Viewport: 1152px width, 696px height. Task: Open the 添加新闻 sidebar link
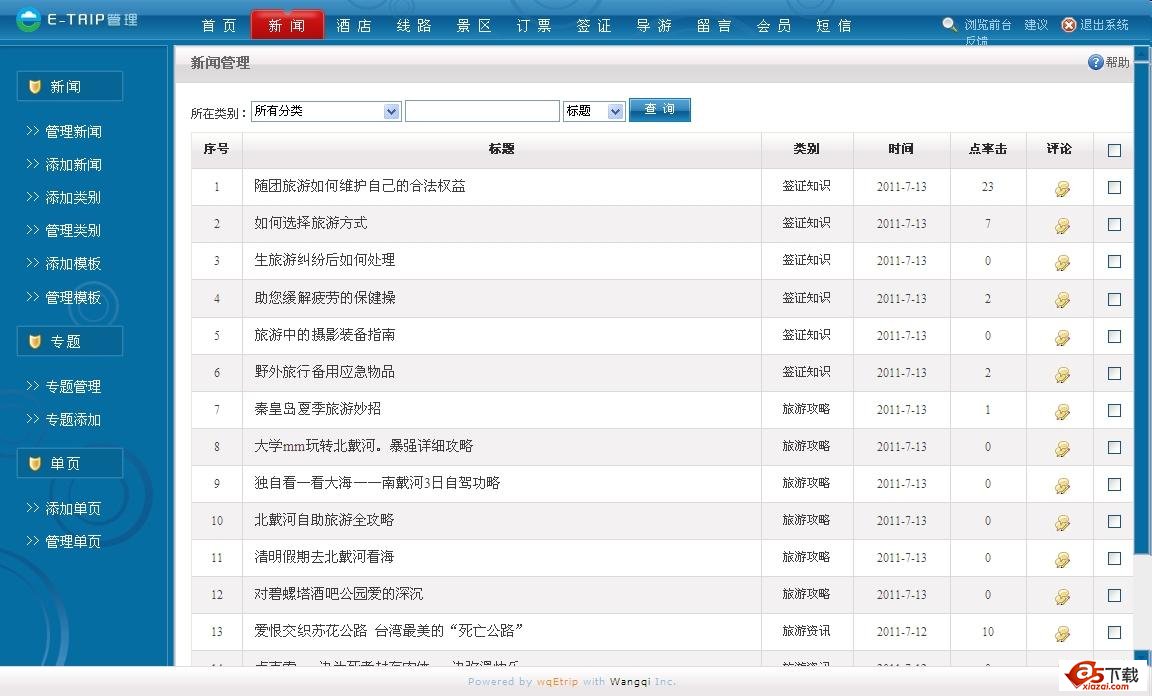73,165
